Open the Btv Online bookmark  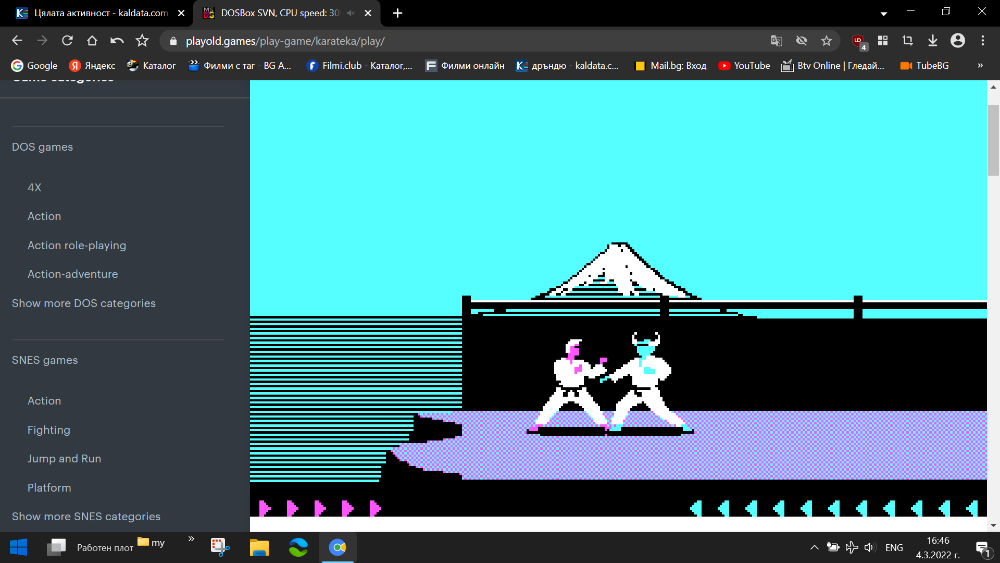[x=833, y=66]
